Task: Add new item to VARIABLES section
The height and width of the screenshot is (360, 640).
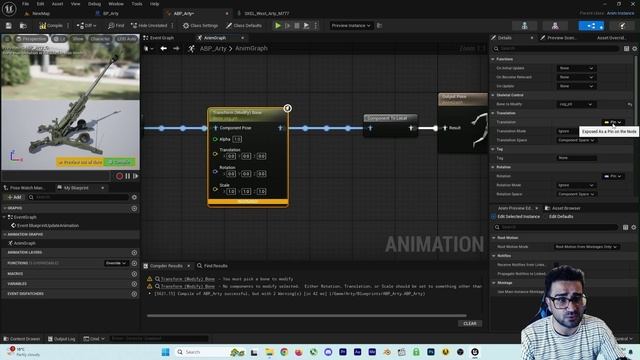Action: [134, 284]
